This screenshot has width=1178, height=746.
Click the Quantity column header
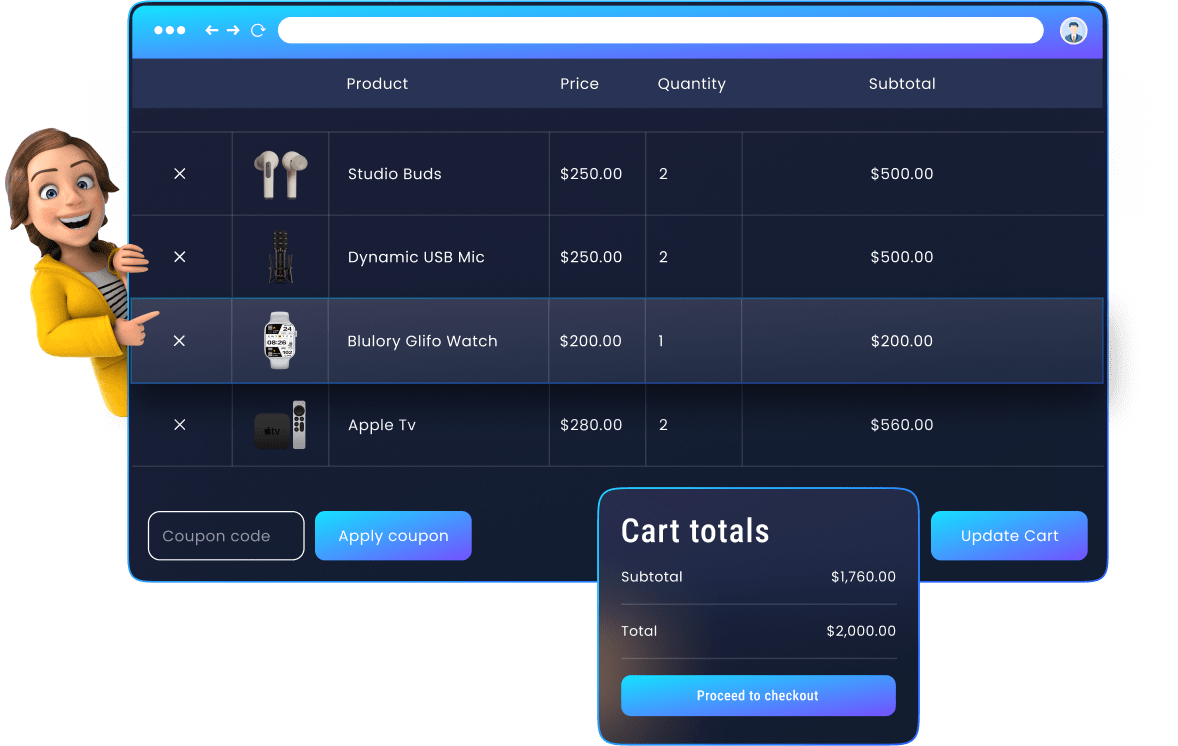692,84
